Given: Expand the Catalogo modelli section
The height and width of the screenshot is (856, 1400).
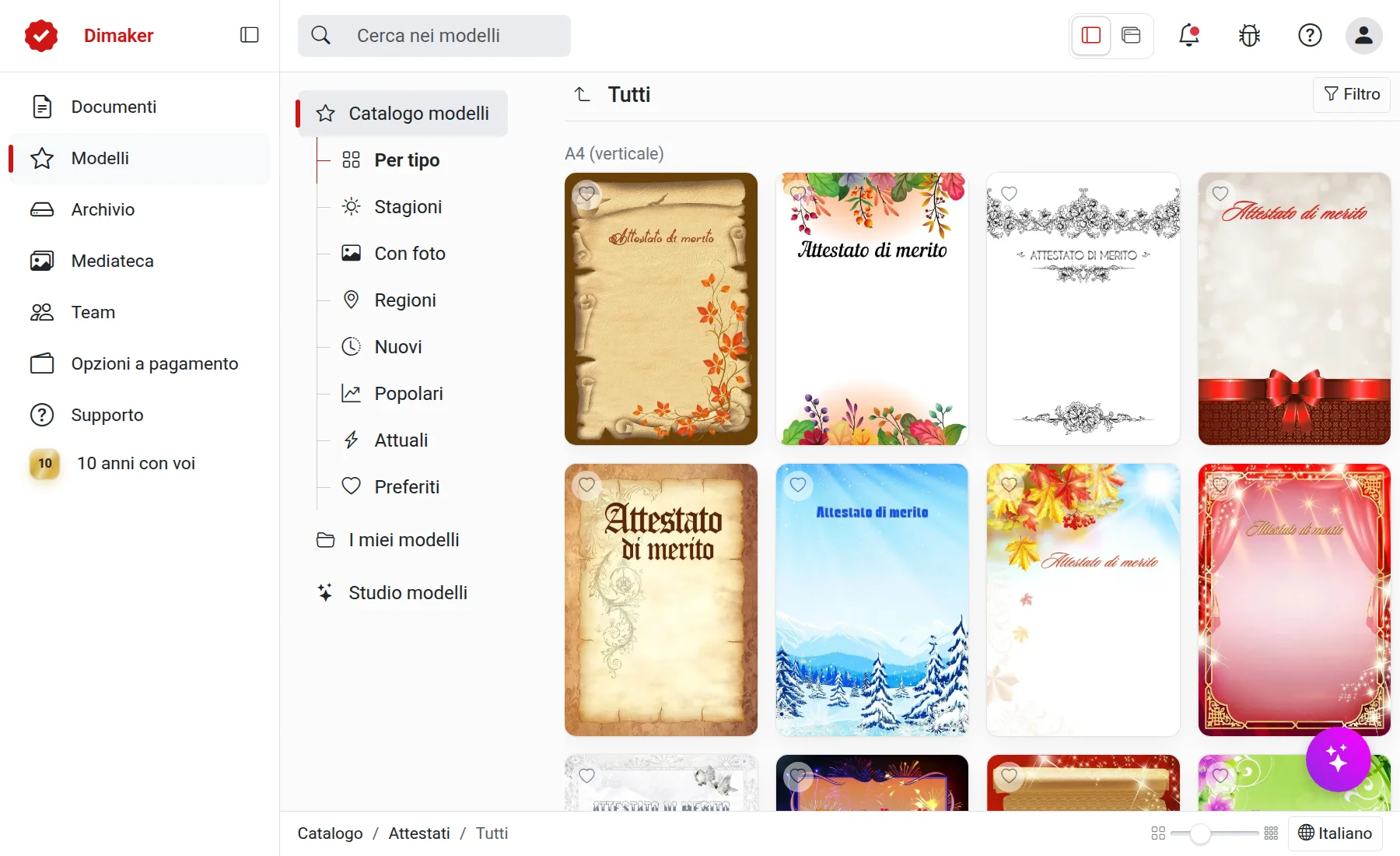Looking at the screenshot, I should pos(403,114).
